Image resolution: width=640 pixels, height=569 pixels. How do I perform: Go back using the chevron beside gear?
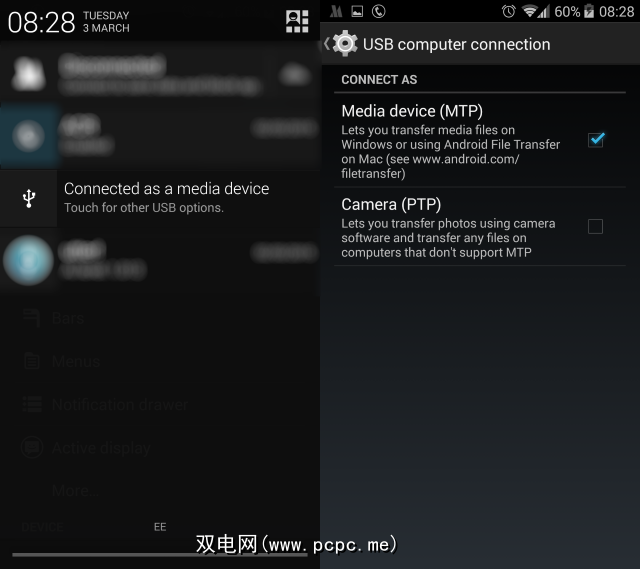point(327,43)
